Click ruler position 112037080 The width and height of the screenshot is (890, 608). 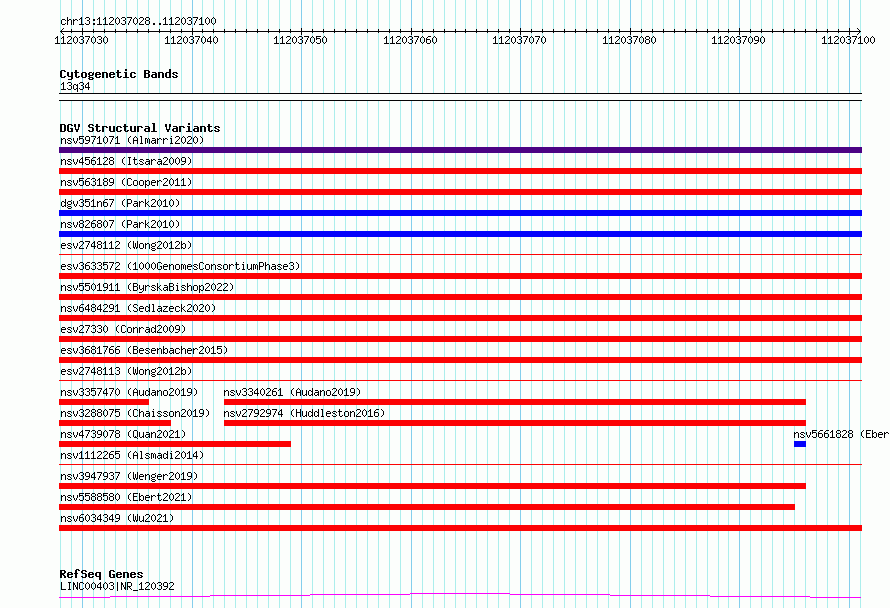[629, 40]
